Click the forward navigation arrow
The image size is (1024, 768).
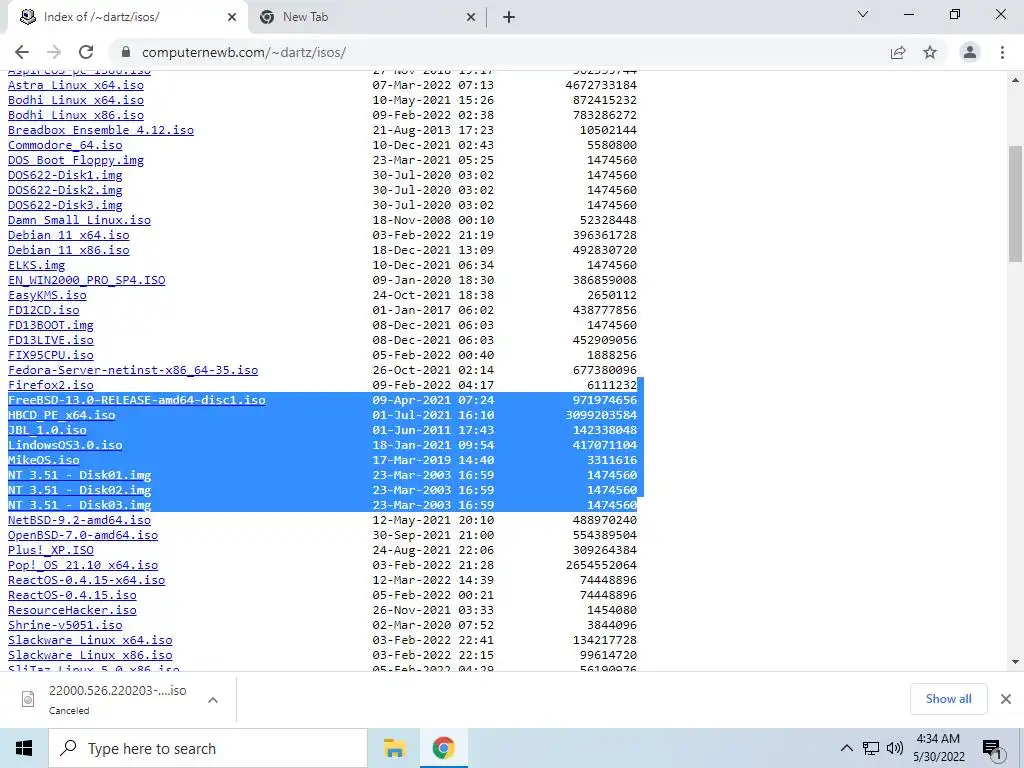[54, 52]
